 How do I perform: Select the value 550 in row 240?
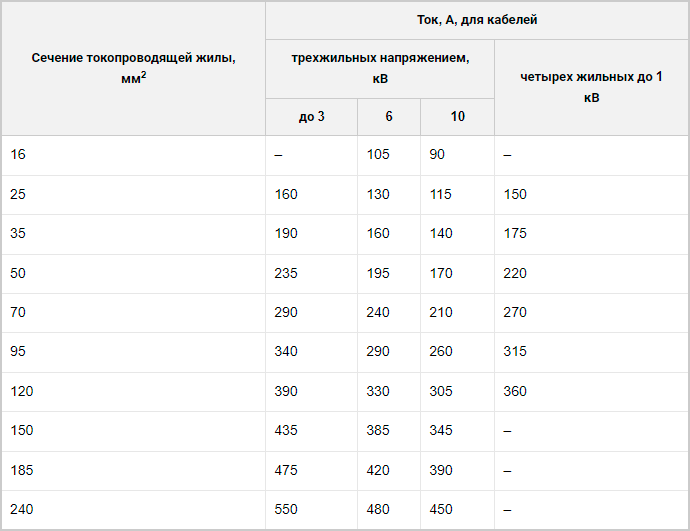point(286,509)
